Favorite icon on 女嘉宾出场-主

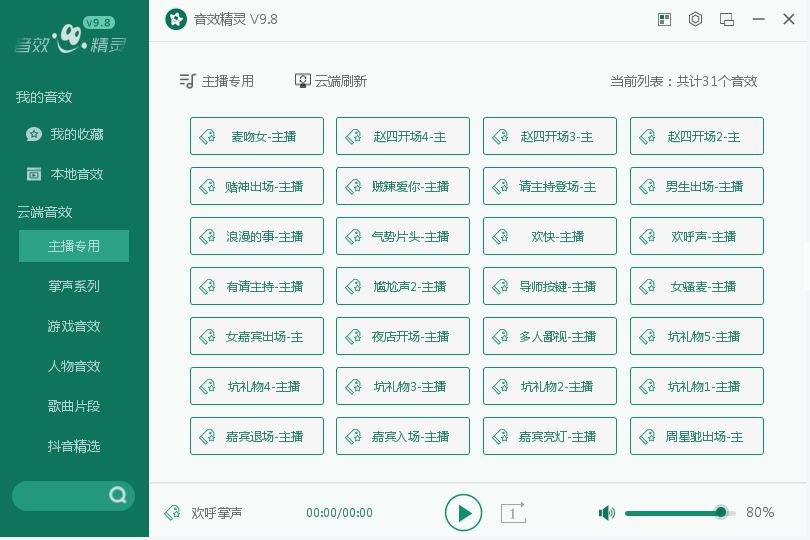[x=207, y=336]
